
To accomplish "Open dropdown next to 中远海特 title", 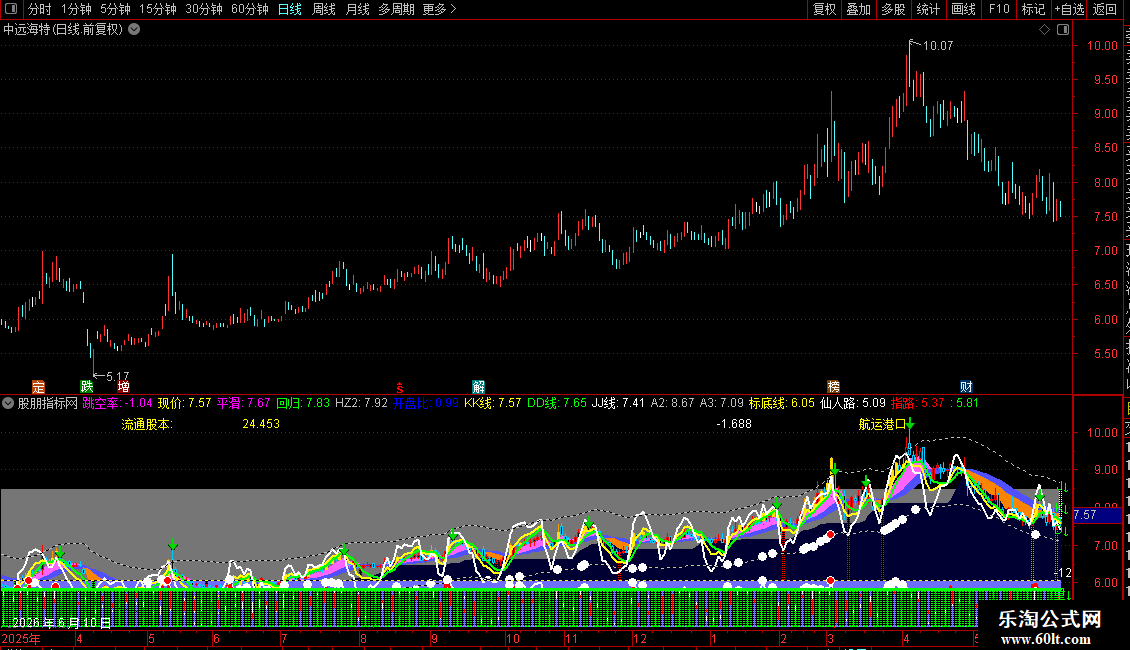I will [134, 30].
